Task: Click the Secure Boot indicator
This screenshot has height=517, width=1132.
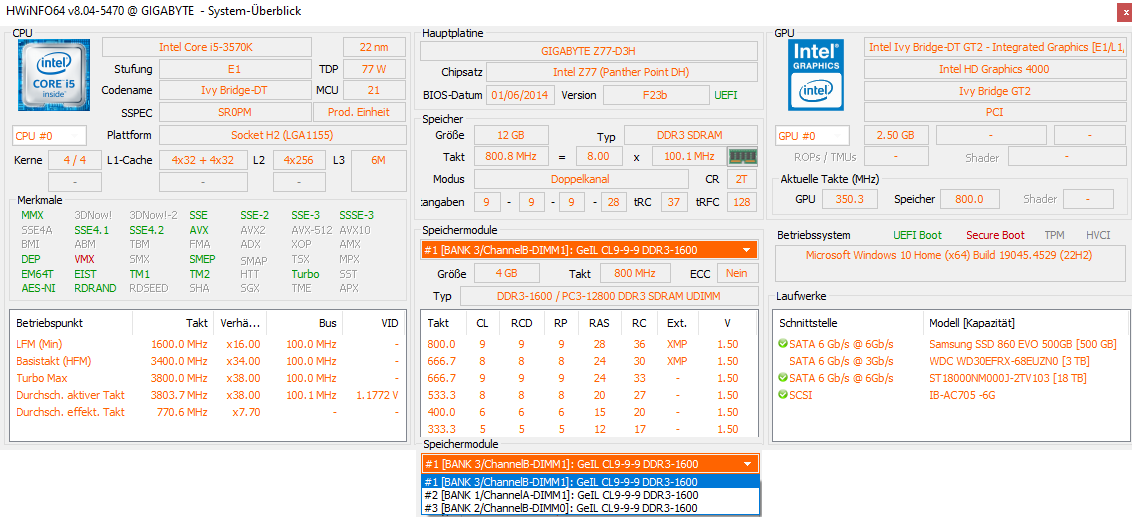Action: tap(995, 235)
